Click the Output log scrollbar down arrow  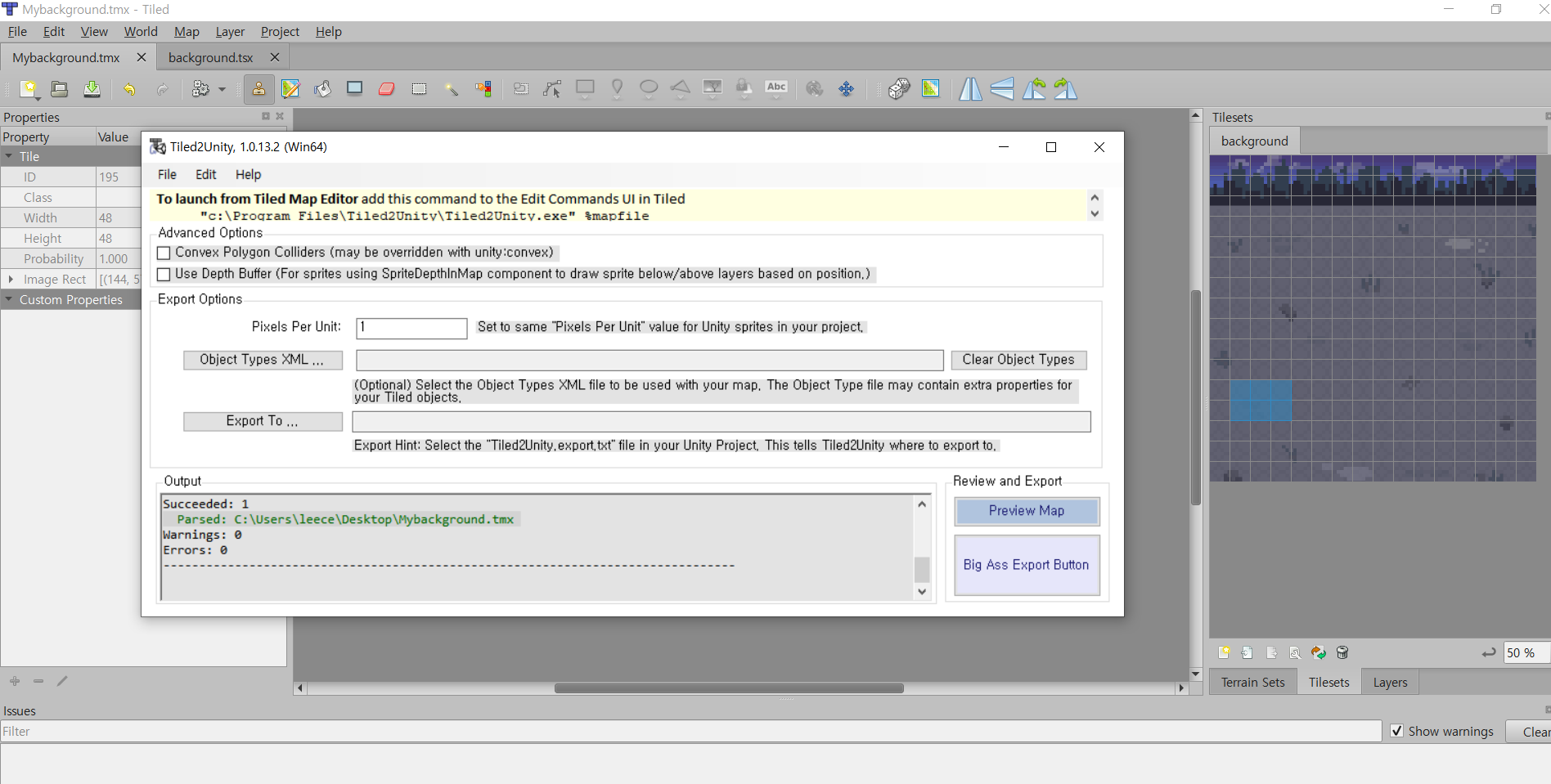tap(922, 592)
